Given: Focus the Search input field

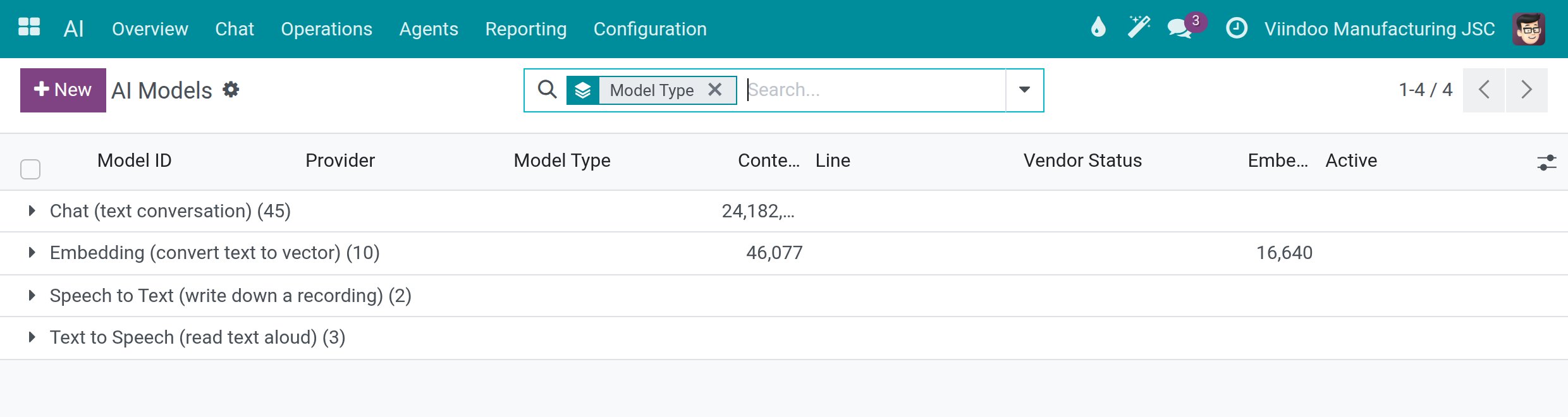Looking at the screenshot, I should coord(874,90).
